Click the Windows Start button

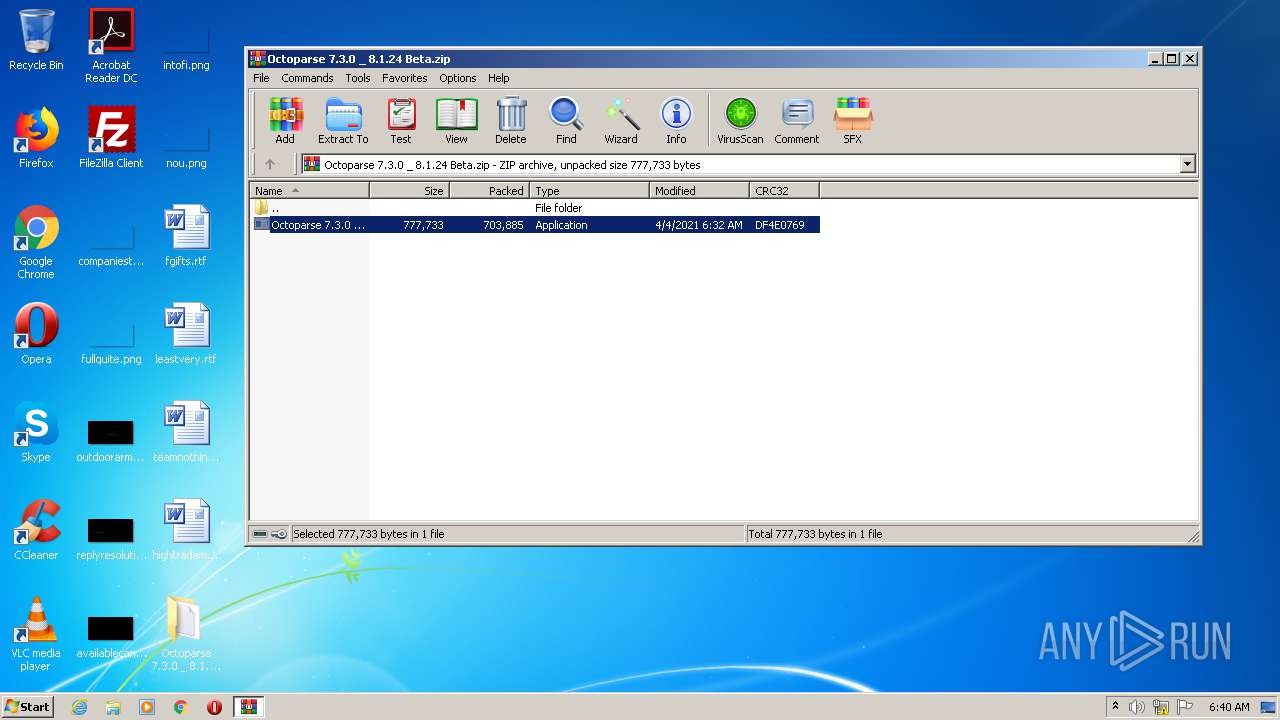pyautogui.click(x=28, y=706)
